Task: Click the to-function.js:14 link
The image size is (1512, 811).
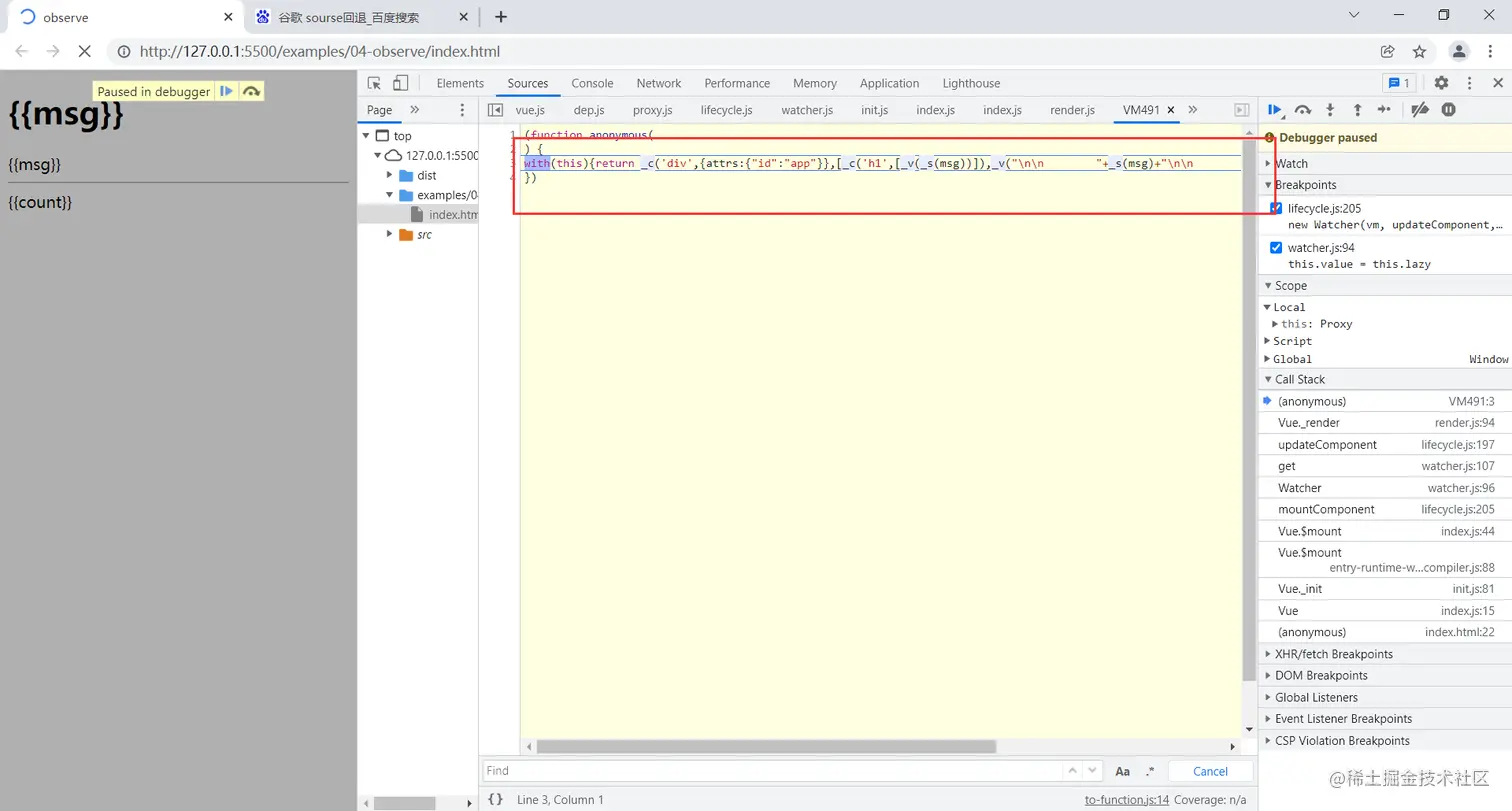Action: (1127, 798)
